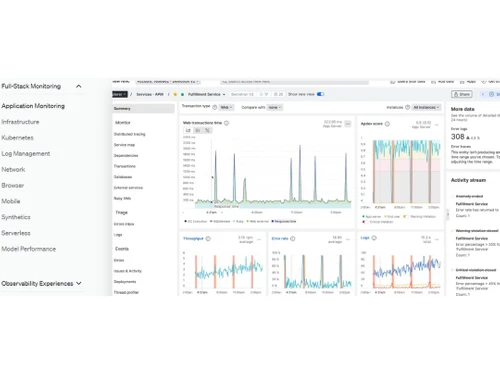Click the Error rate help icon

click(x=293, y=238)
